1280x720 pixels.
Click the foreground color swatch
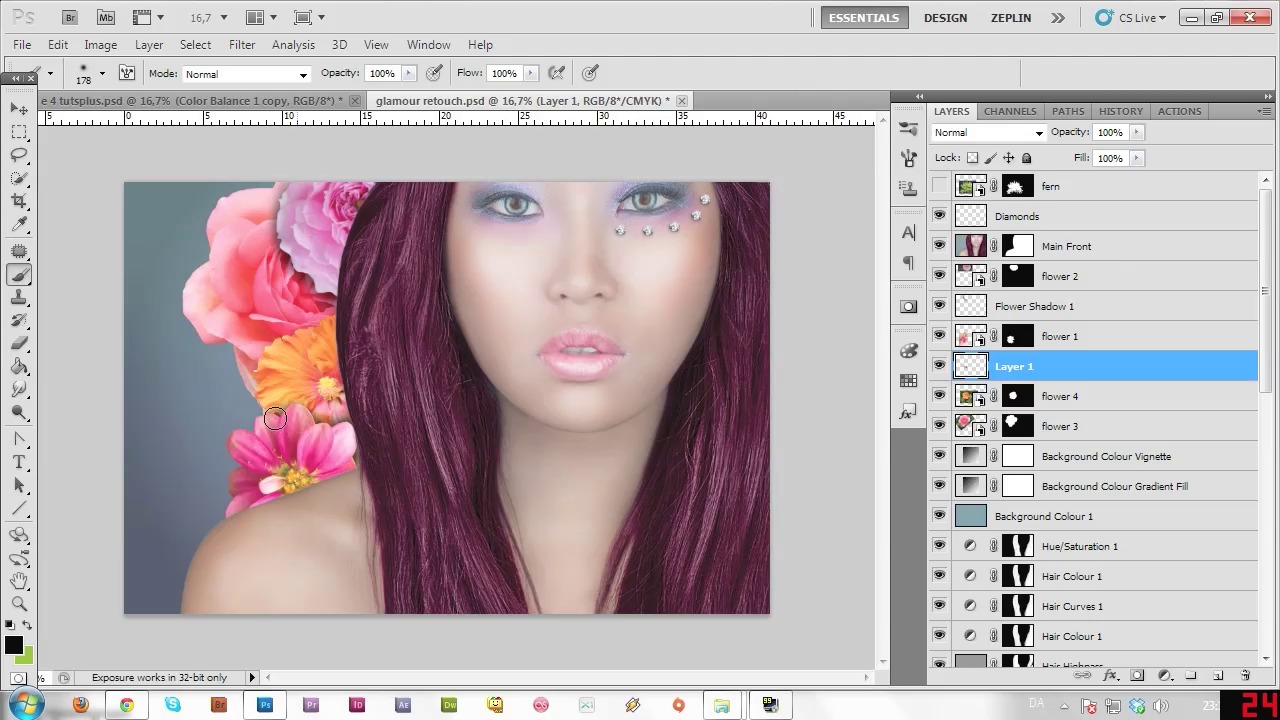coord(13,645)
